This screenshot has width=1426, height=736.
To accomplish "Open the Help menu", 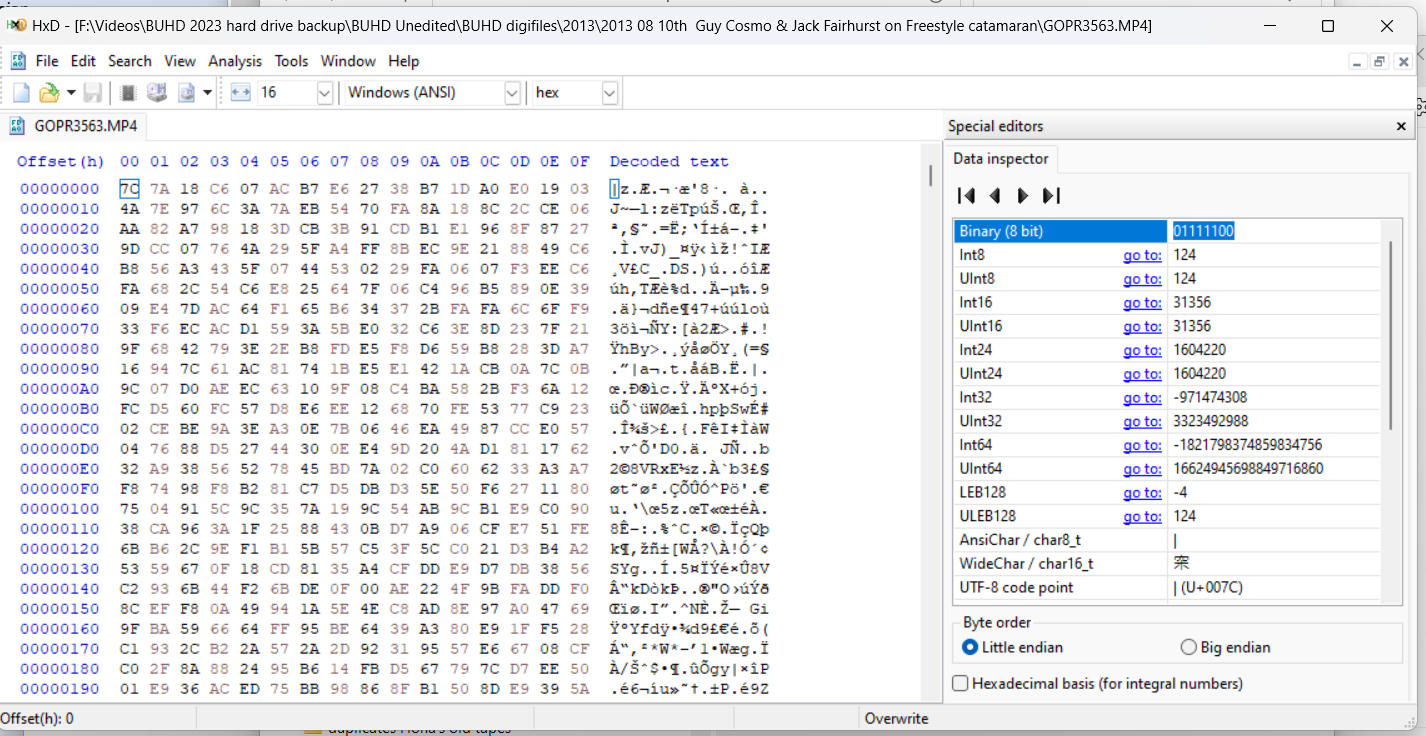I will coord(404,61).
